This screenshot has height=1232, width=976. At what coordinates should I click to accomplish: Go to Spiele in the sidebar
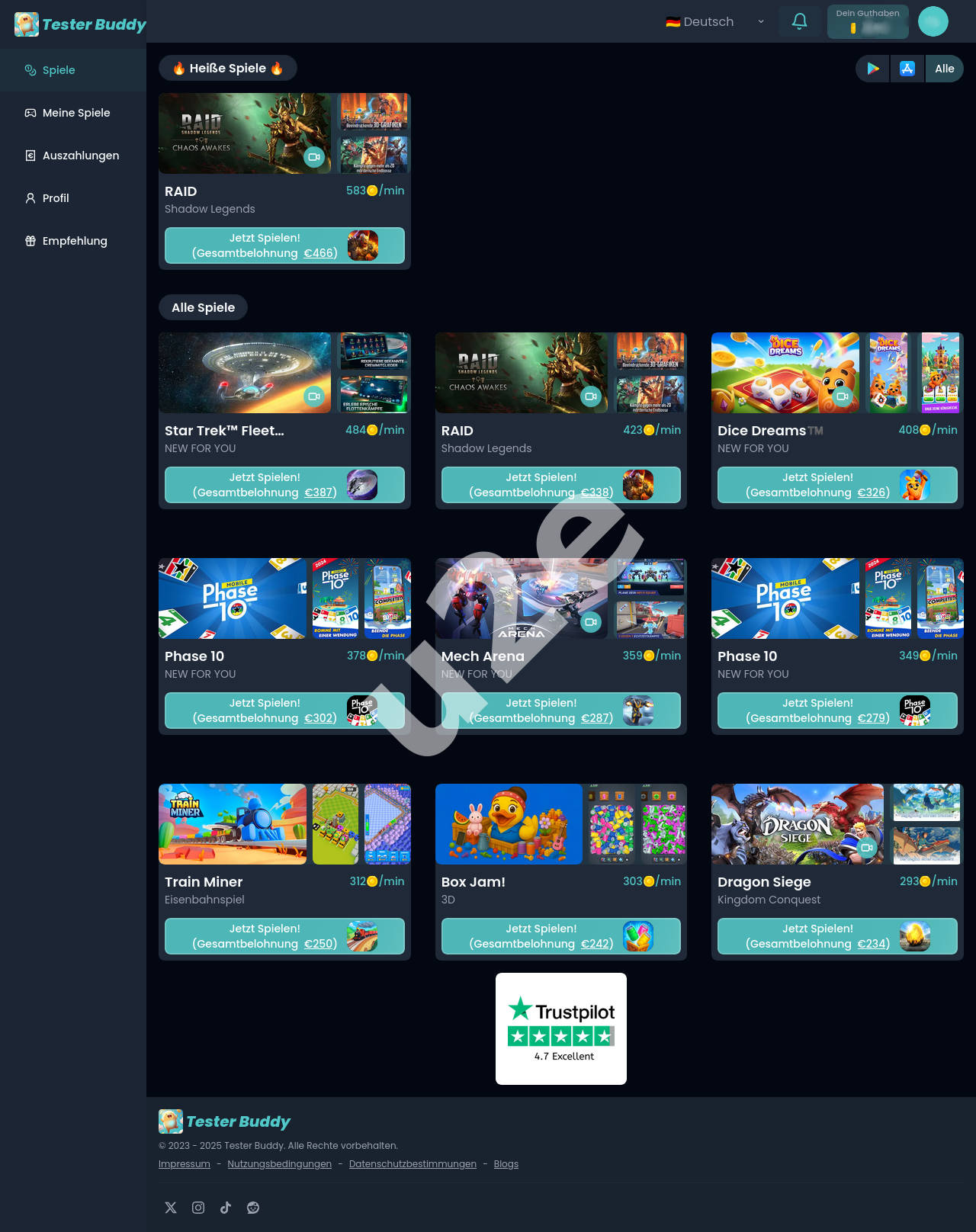pos(73,70)
